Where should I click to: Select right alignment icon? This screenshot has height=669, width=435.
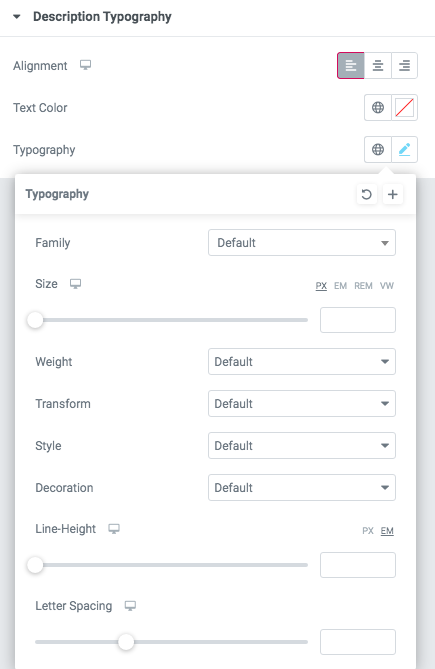click(404, 66)
